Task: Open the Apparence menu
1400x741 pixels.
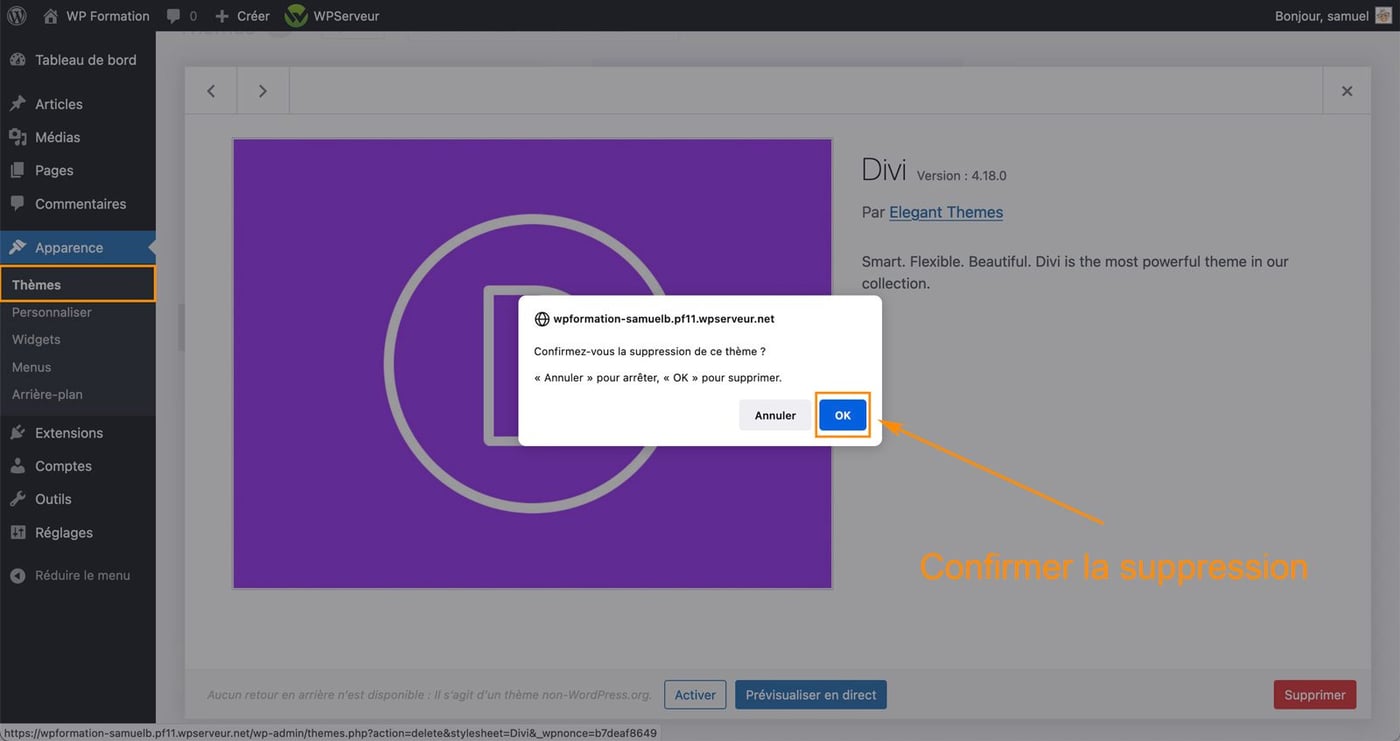Action: 67,247
